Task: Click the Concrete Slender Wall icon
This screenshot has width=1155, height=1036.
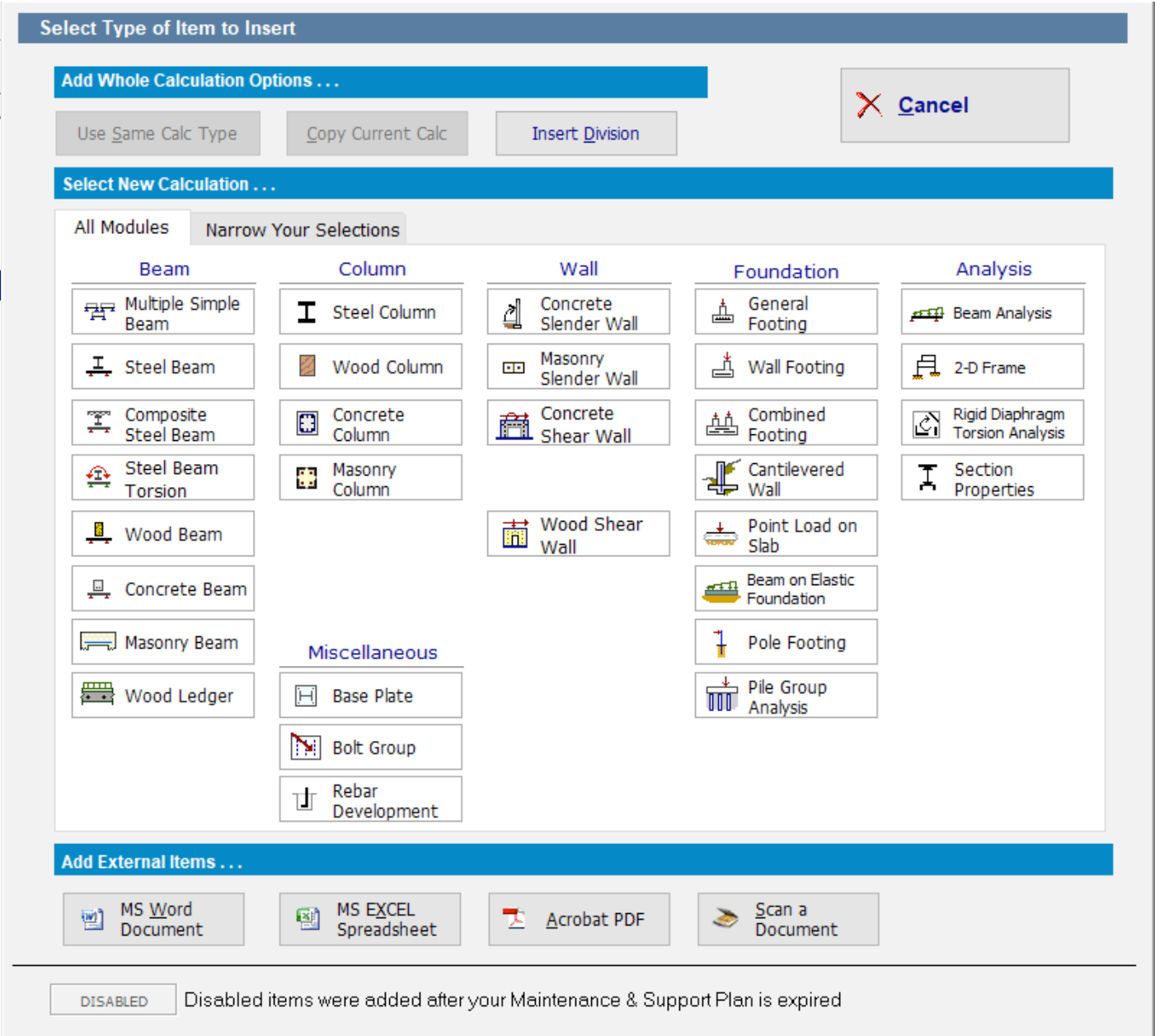Action: click(513, 314)
